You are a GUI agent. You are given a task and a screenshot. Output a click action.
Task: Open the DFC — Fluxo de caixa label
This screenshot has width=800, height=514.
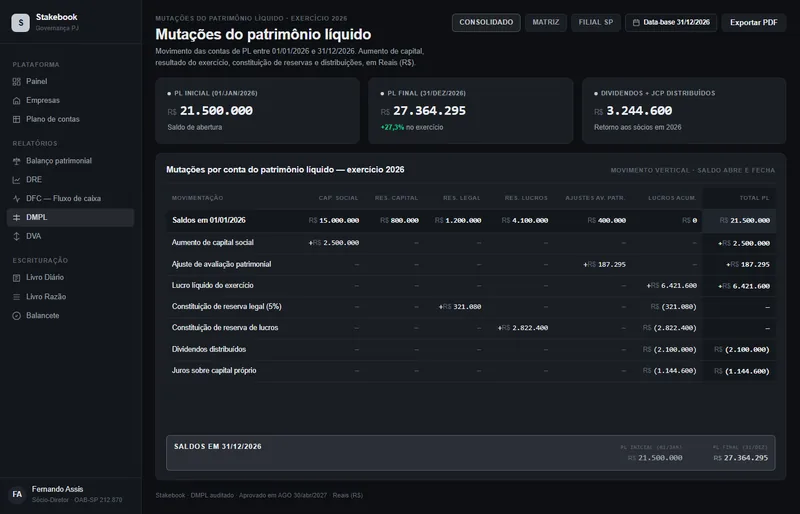pos(63,199)
